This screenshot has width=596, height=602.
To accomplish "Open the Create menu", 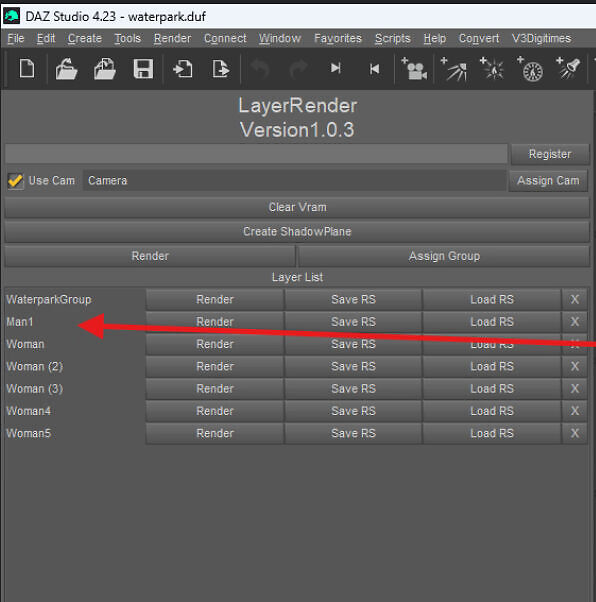I will click(85, 38).
